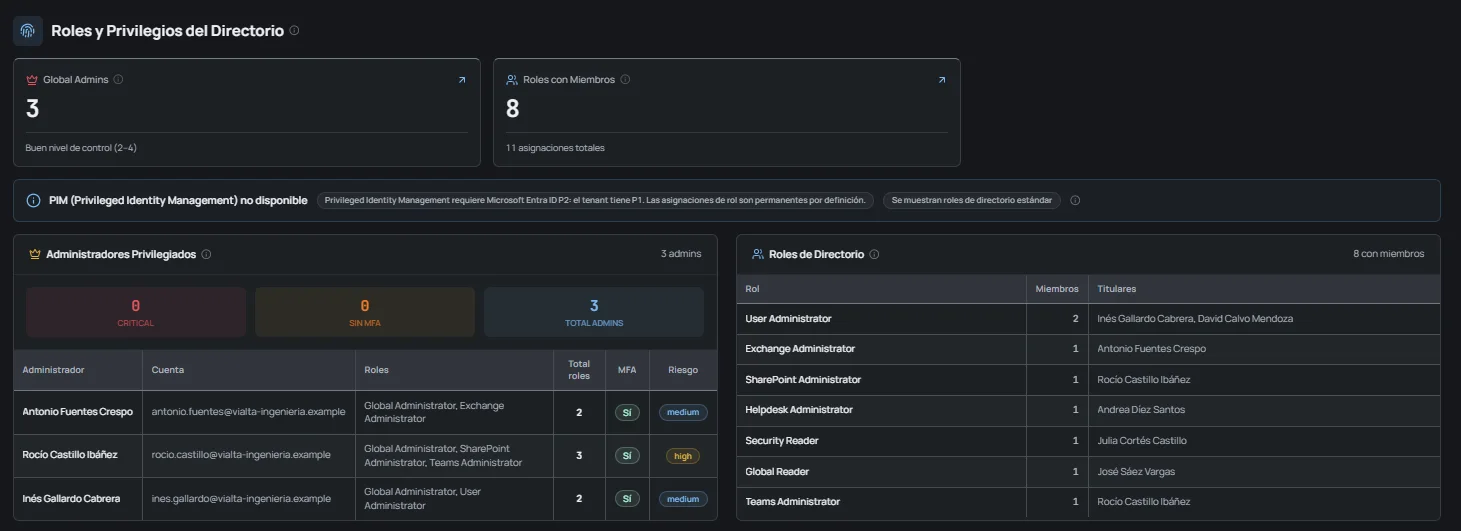The width and height of the screenshot is (1461, 531).
Task: Click the 'high' risk badge
Action: 683,456
